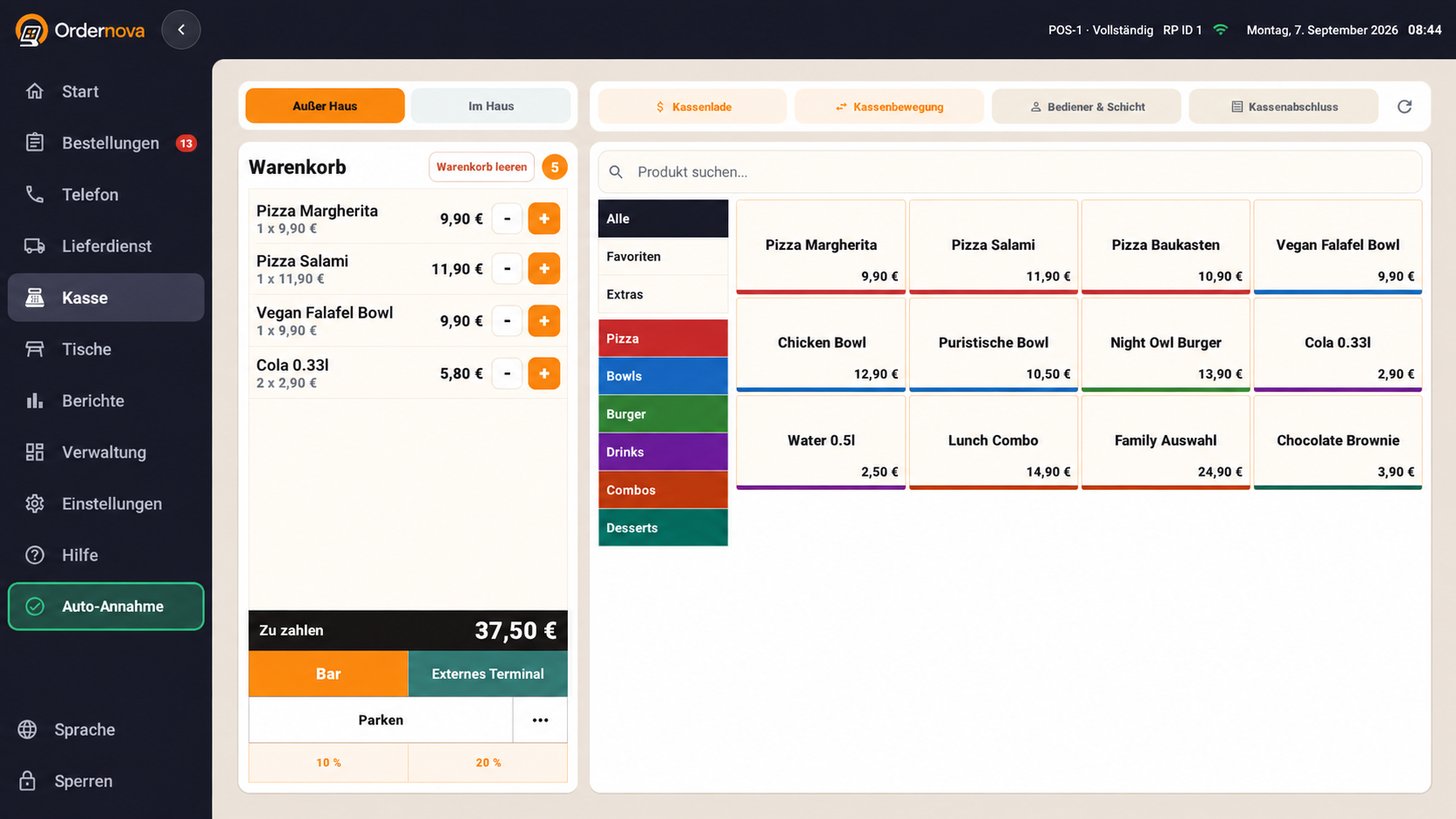
Task: Filter by the purple Drinks category
Action: (663, 452)
